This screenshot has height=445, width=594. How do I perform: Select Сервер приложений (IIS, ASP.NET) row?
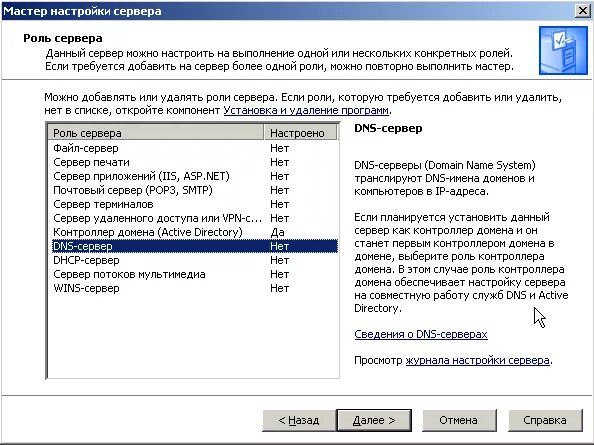point(194,176)
